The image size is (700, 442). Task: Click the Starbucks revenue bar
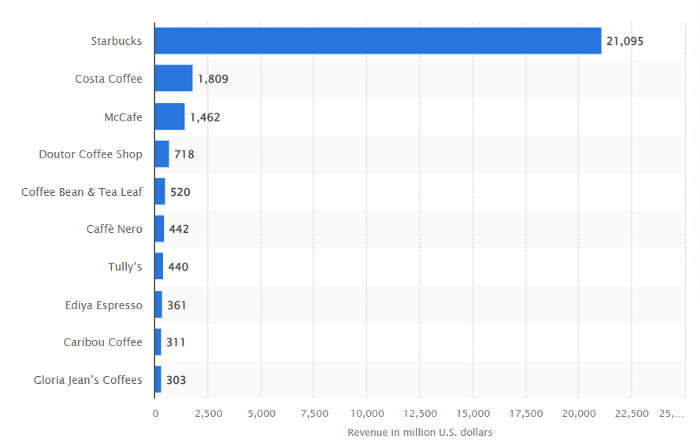(378, 41)
